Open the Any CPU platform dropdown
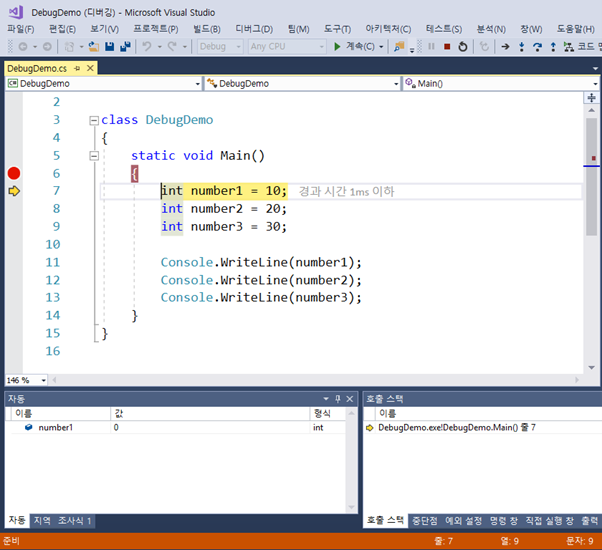This screenshot has height=550, width=602. [286, 47]
